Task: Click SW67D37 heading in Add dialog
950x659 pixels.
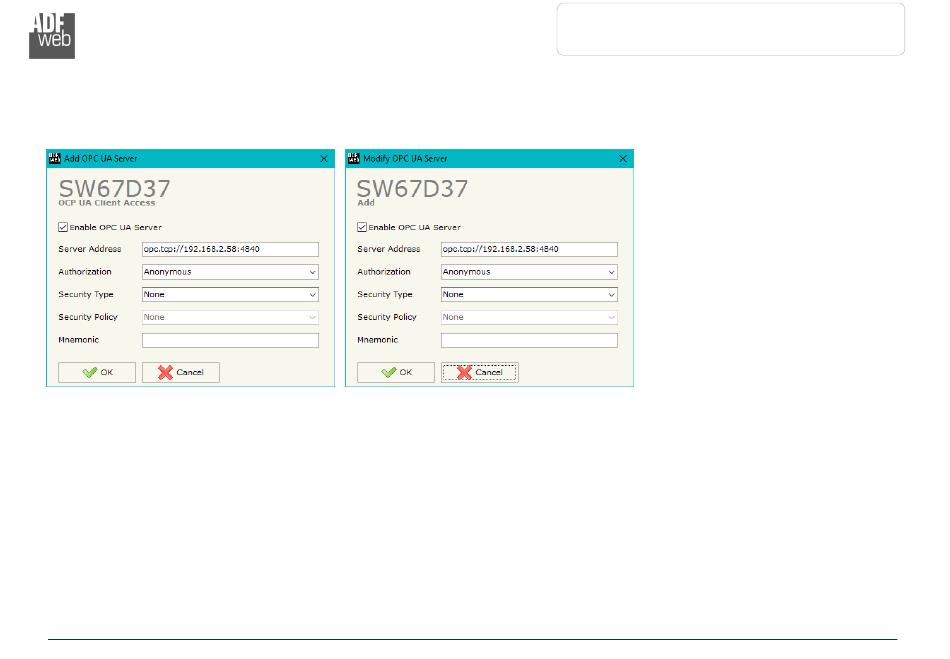Action: tap(114, 188)
